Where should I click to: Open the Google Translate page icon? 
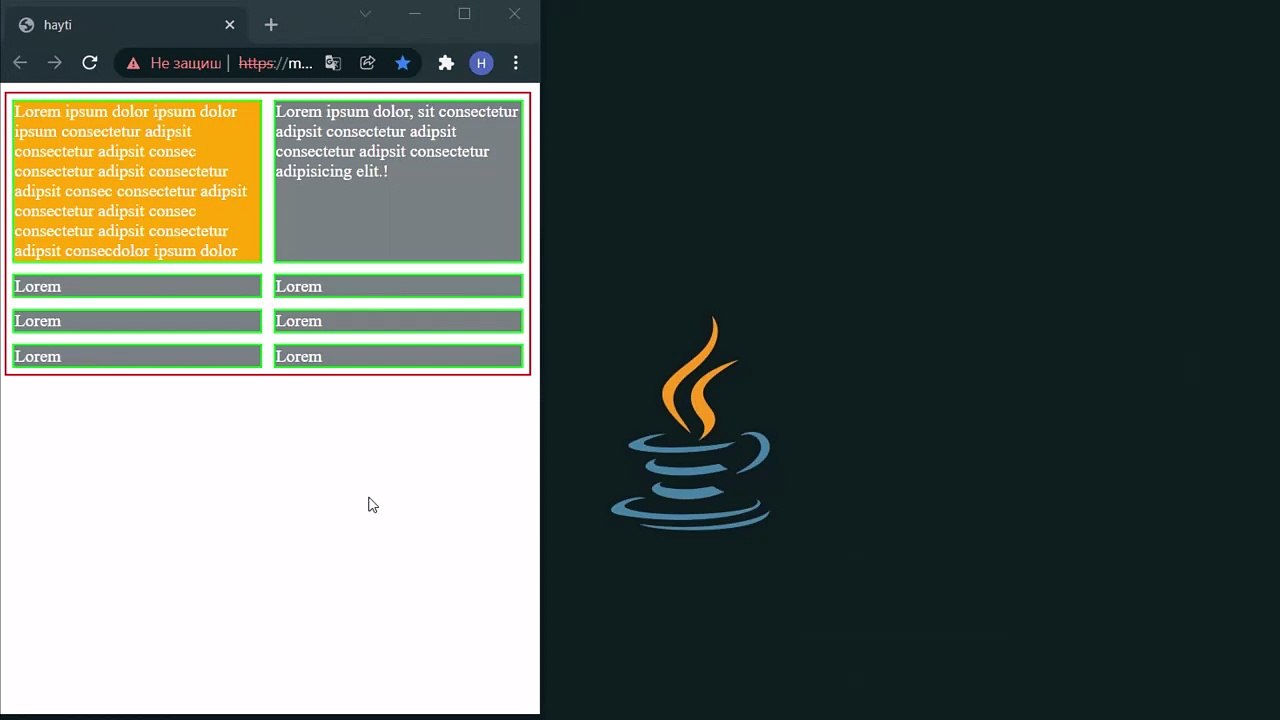333,63
